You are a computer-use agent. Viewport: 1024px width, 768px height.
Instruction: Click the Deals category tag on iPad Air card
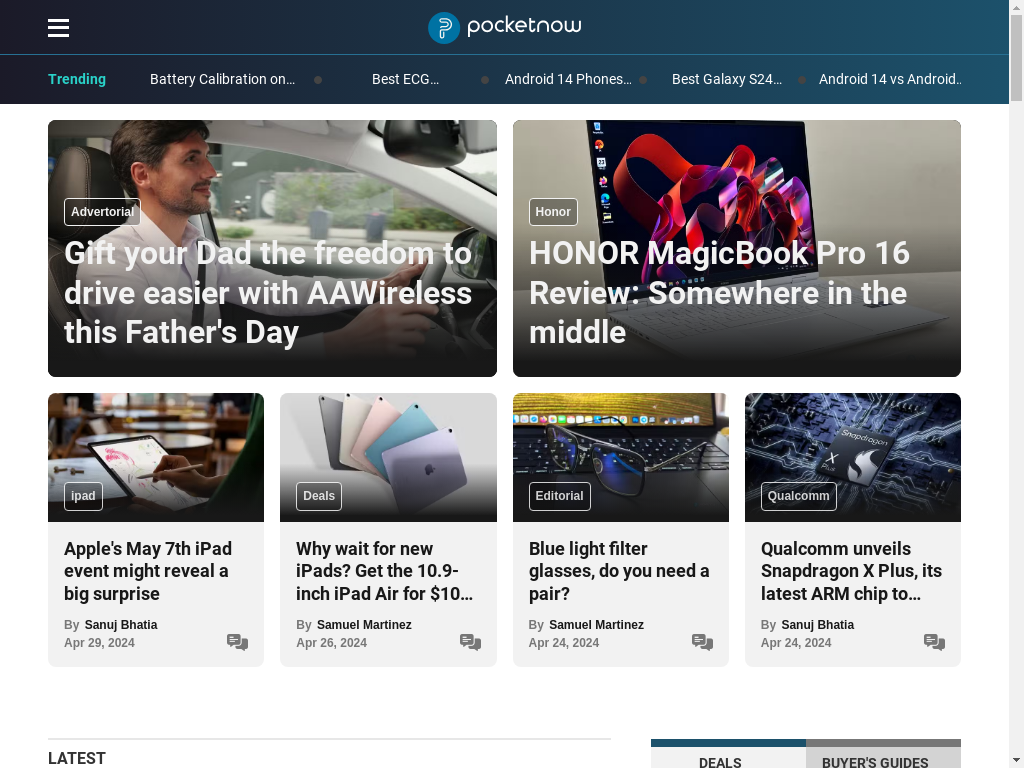[319, 496]
